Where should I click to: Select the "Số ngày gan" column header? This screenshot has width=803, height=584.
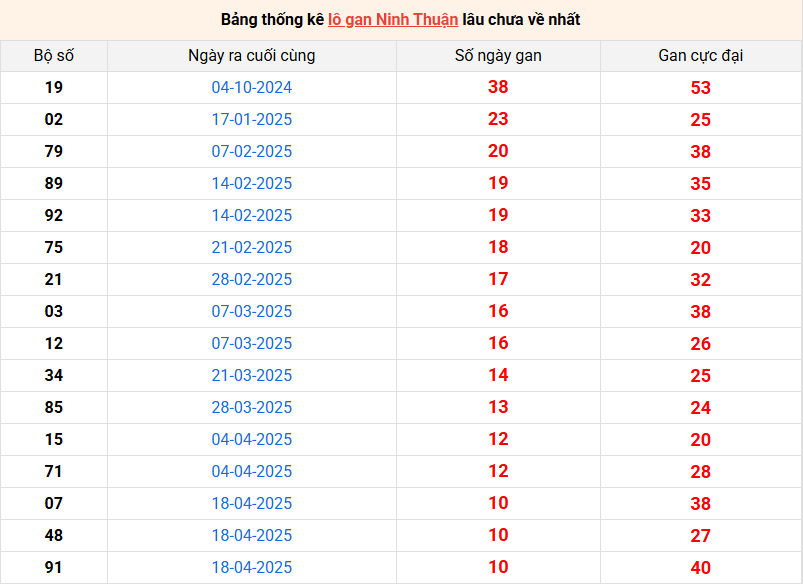pyautogui.click(x=498, y=56)
